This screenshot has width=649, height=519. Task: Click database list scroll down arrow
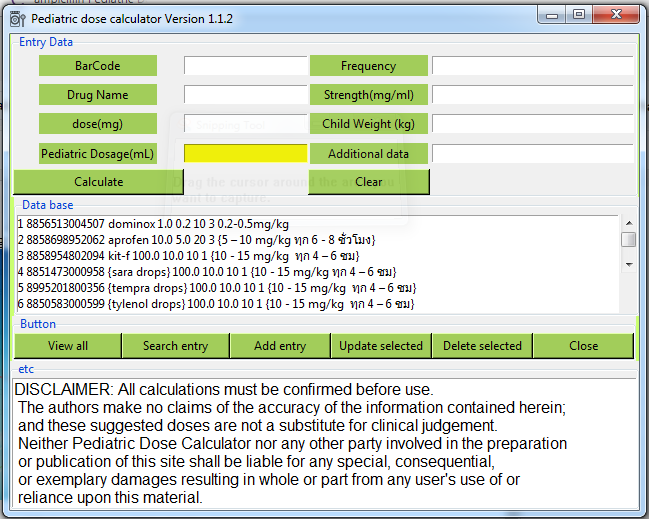point(629,264)
